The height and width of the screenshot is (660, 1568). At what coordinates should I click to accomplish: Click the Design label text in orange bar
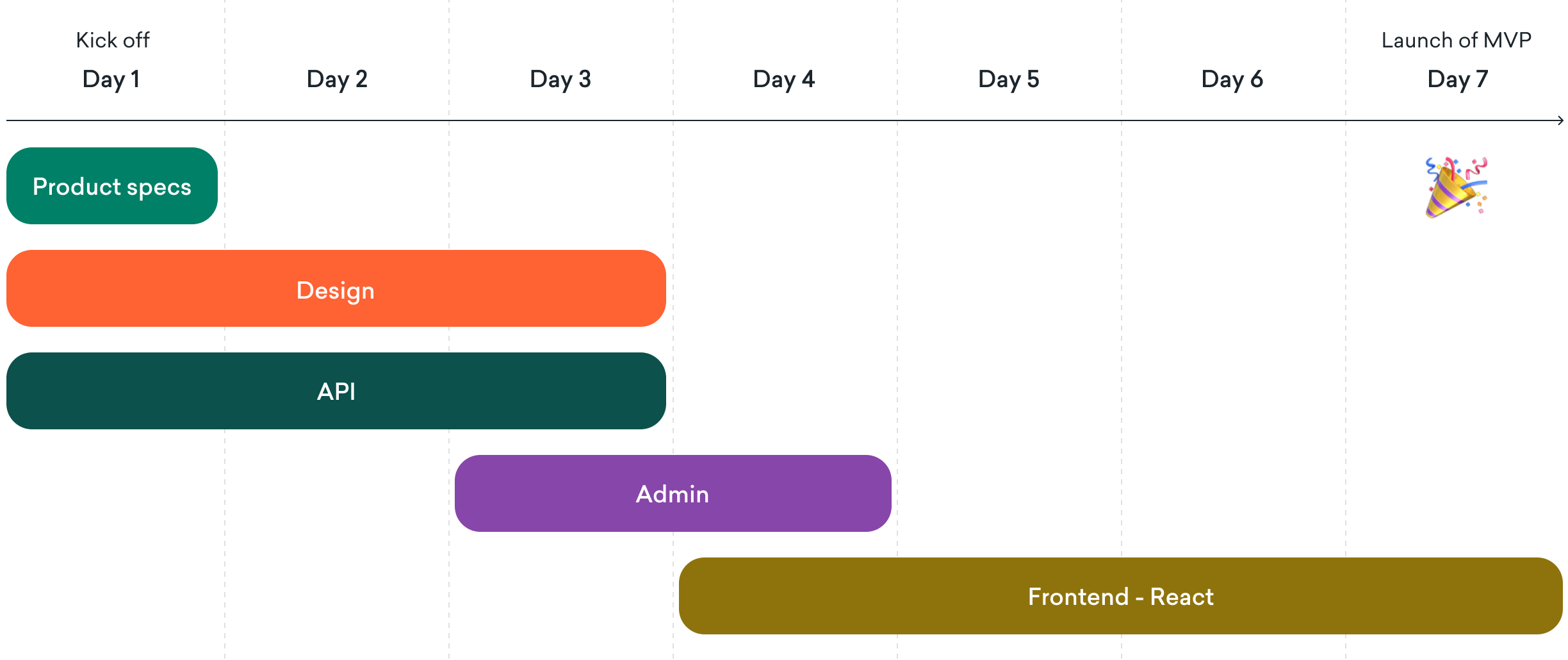click(336, 291)
